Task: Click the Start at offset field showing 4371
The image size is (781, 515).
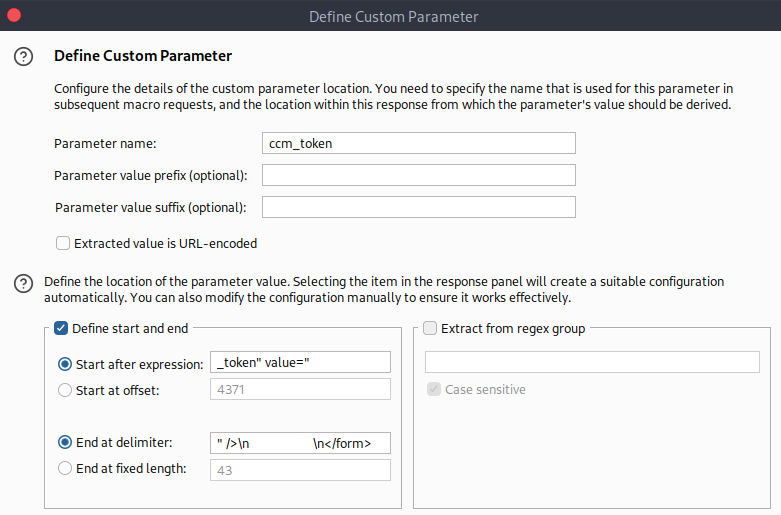Action: (x=300, y=390)
